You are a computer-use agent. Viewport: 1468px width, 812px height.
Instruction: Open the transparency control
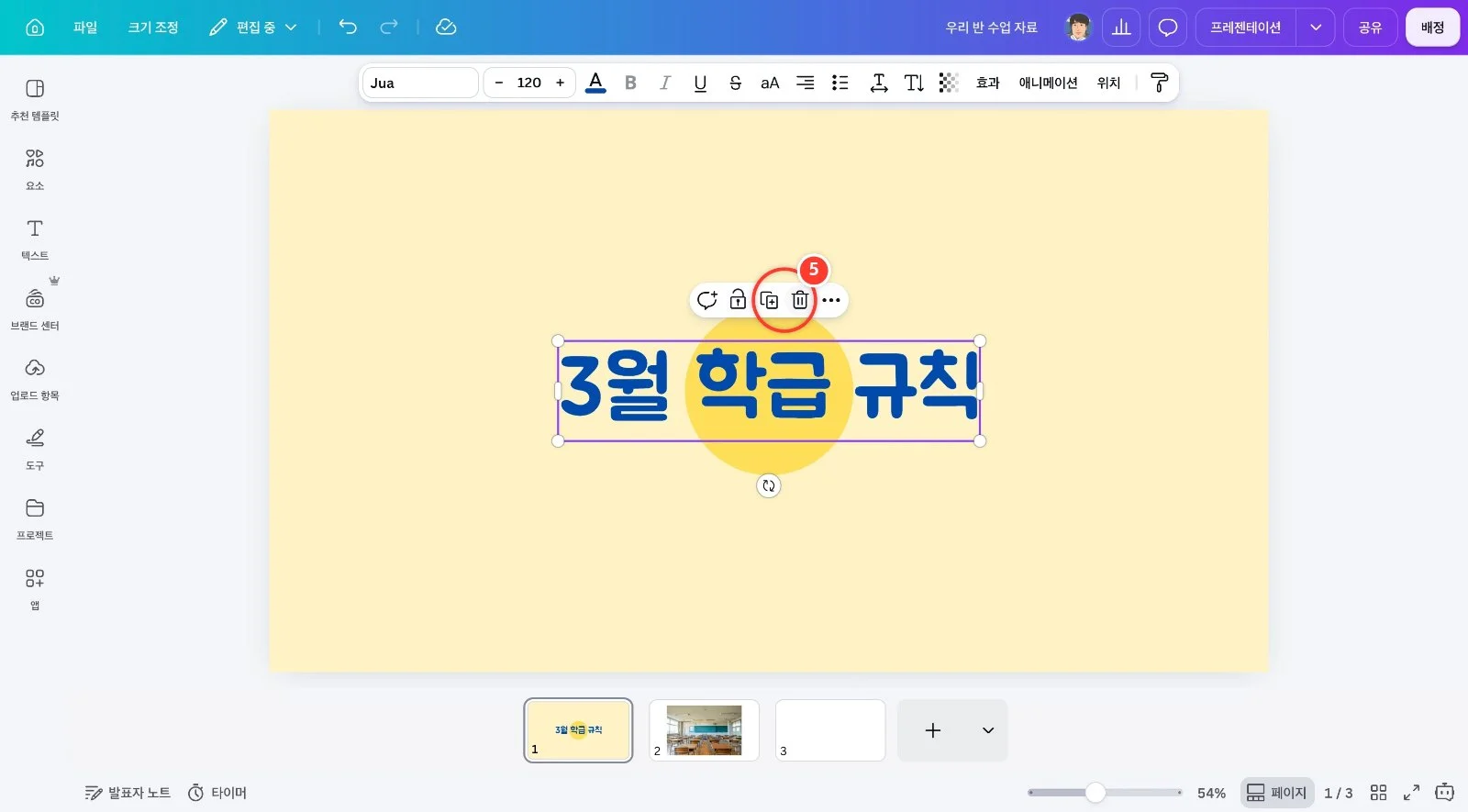[949, 83]
